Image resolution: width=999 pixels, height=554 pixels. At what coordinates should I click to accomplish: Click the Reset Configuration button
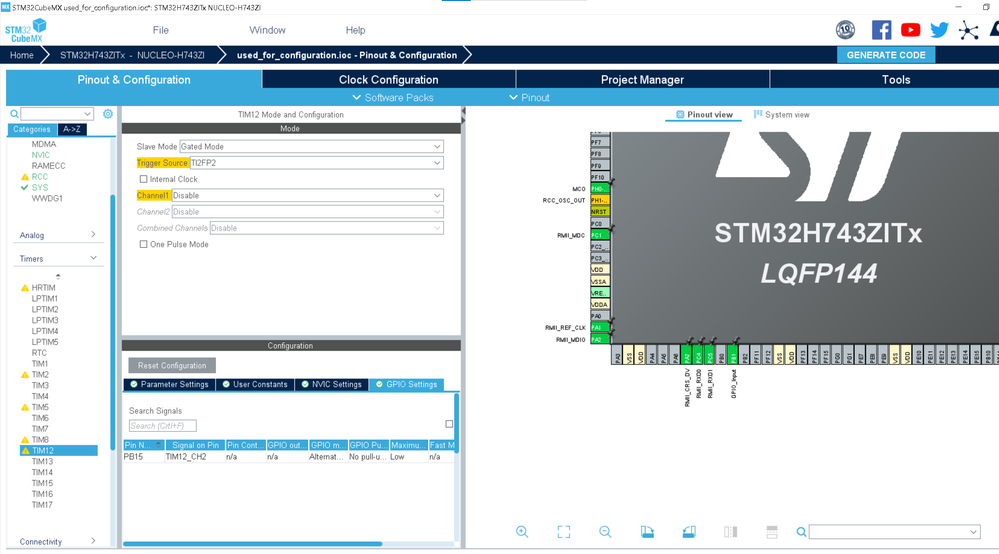(x=172, y=366)
